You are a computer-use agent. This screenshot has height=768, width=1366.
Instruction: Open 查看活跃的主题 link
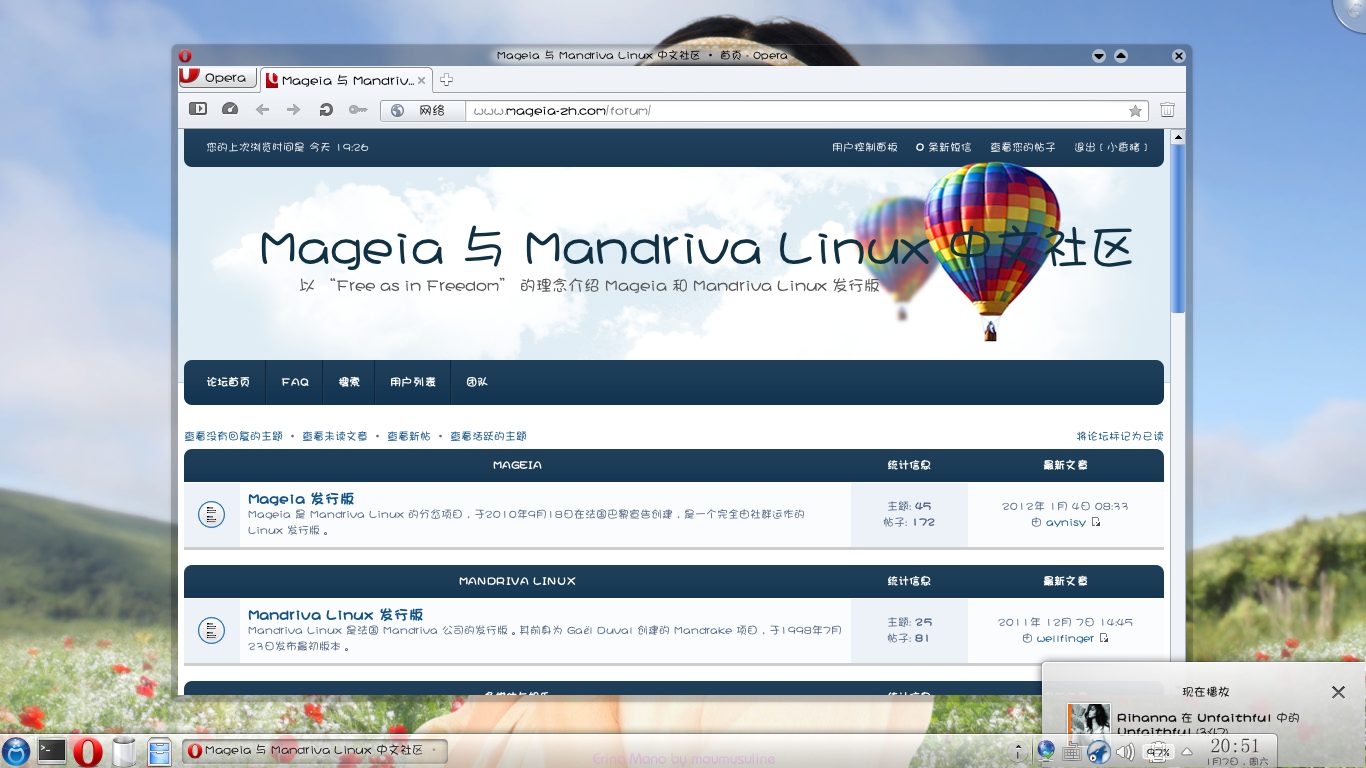tap(488, 436)
